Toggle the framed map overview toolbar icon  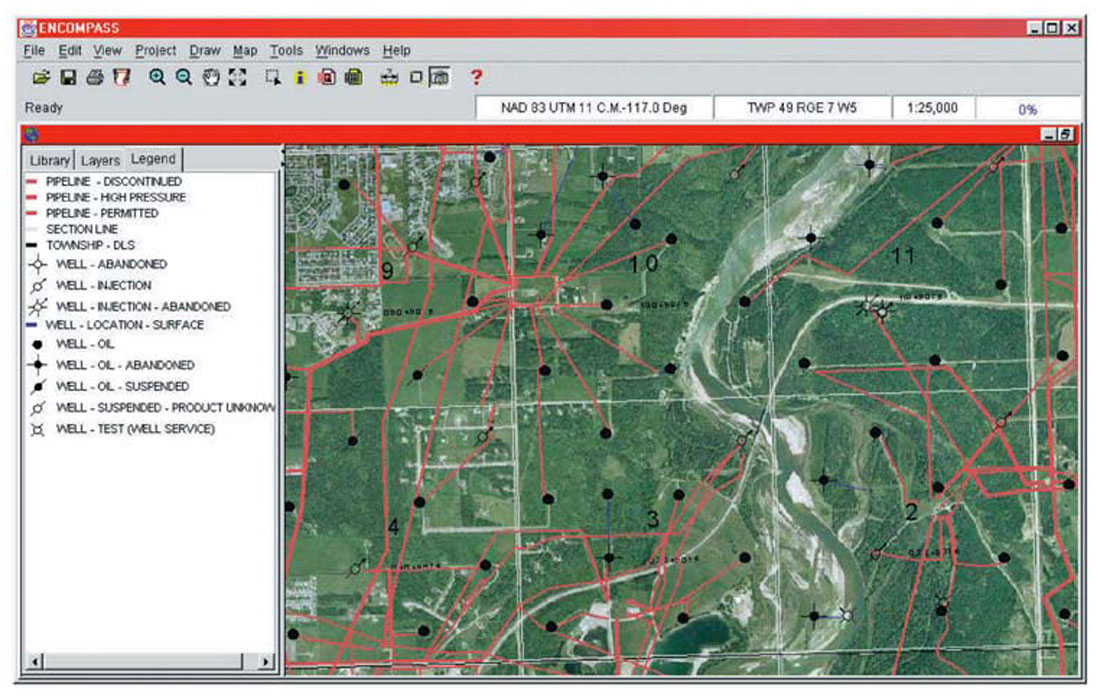pos(440,77)
